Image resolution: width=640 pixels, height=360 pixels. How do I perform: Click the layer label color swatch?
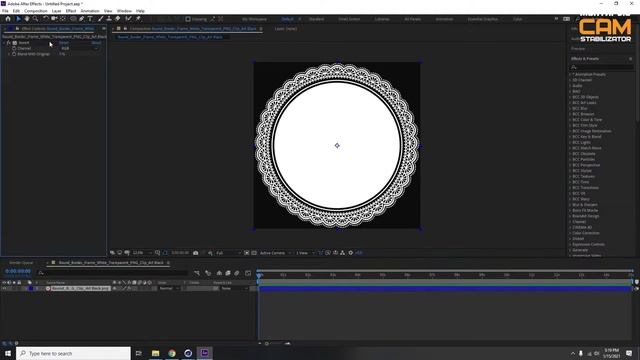click(31, 289)
